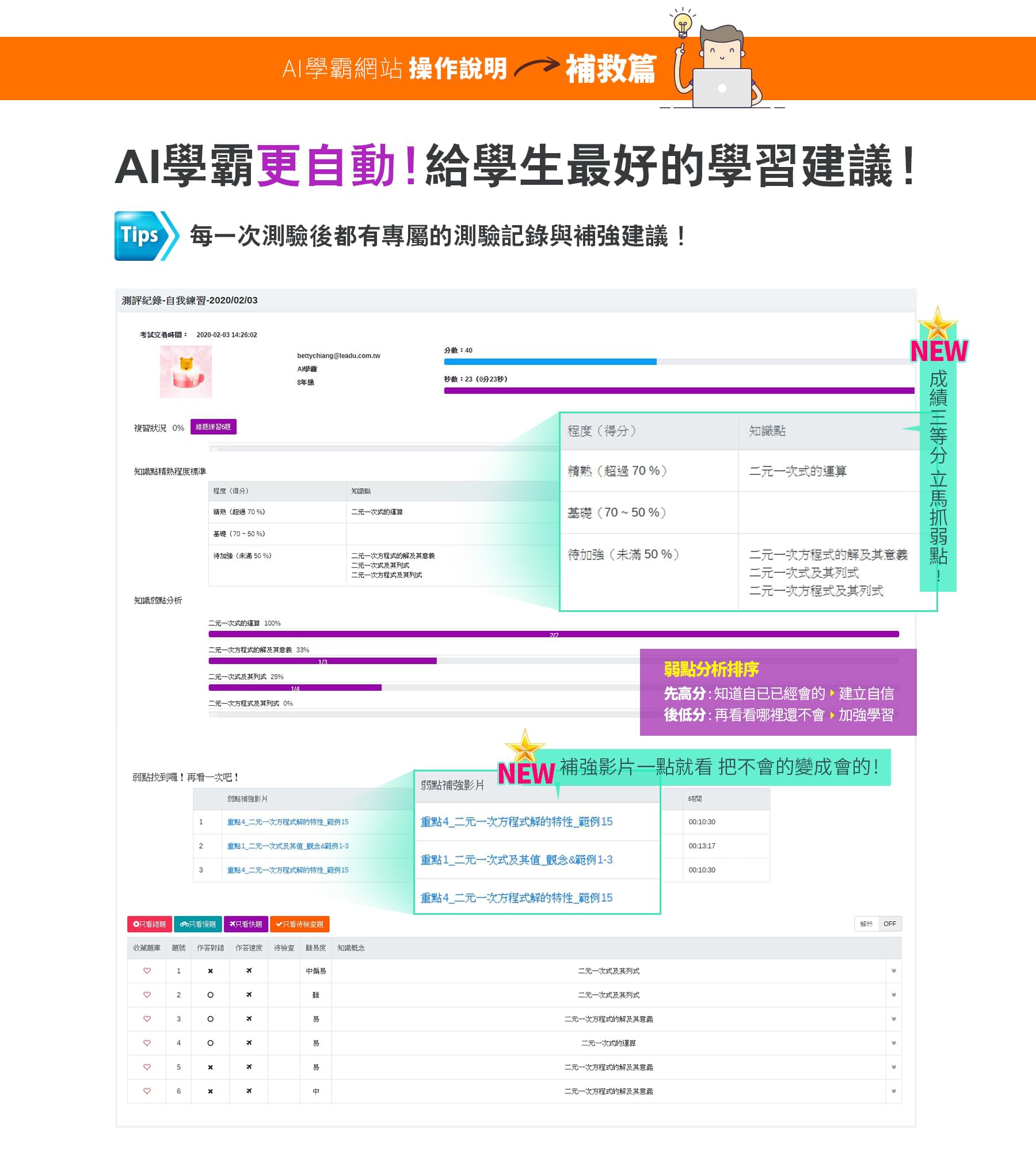
Task: Click the wrong-answer X mark in question 6
Action: tap(211, 1092)
